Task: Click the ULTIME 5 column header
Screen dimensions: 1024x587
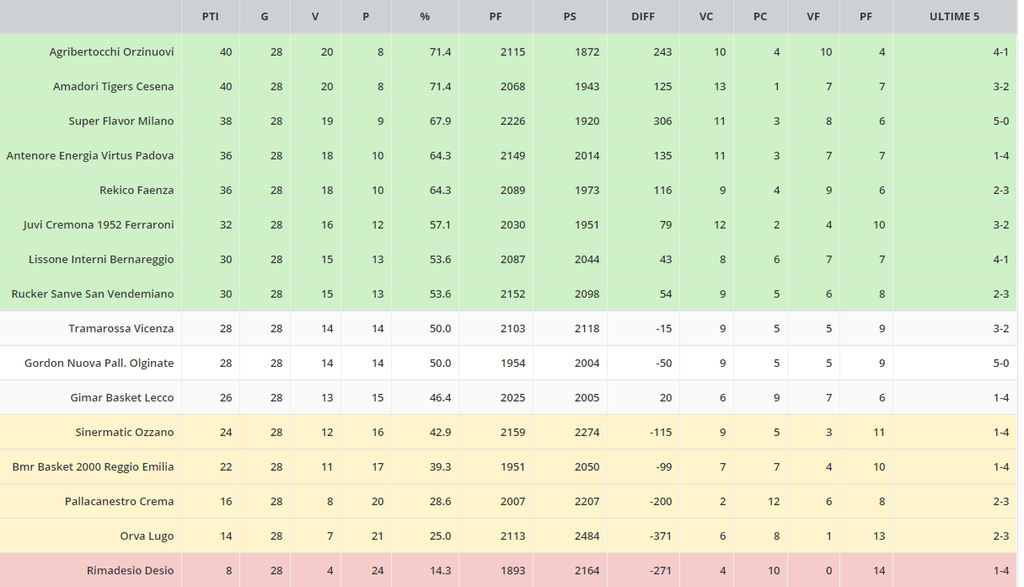Action: (953, 16)
